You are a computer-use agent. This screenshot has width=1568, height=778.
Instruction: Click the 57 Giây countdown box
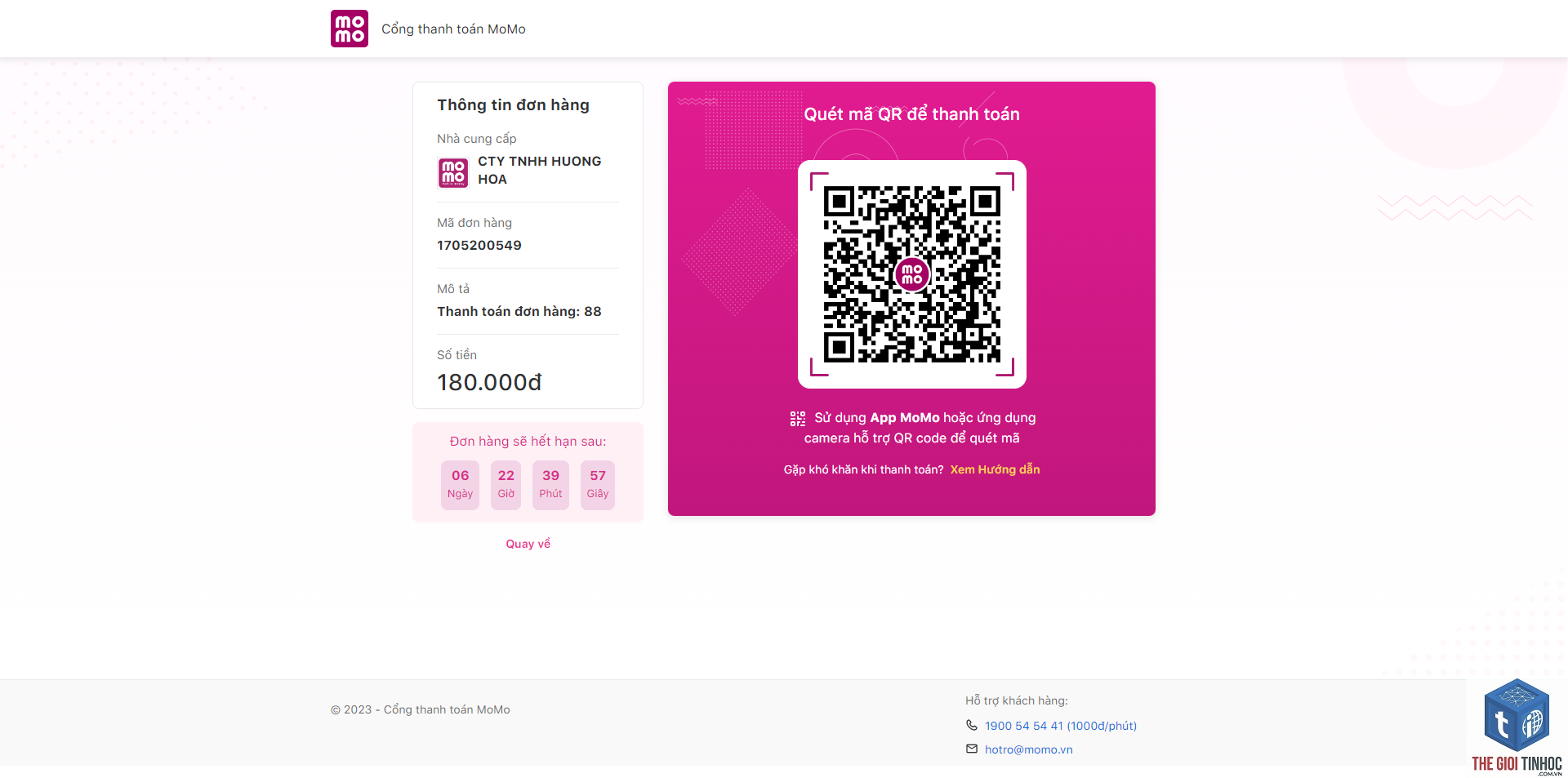(x=598, y=485)
